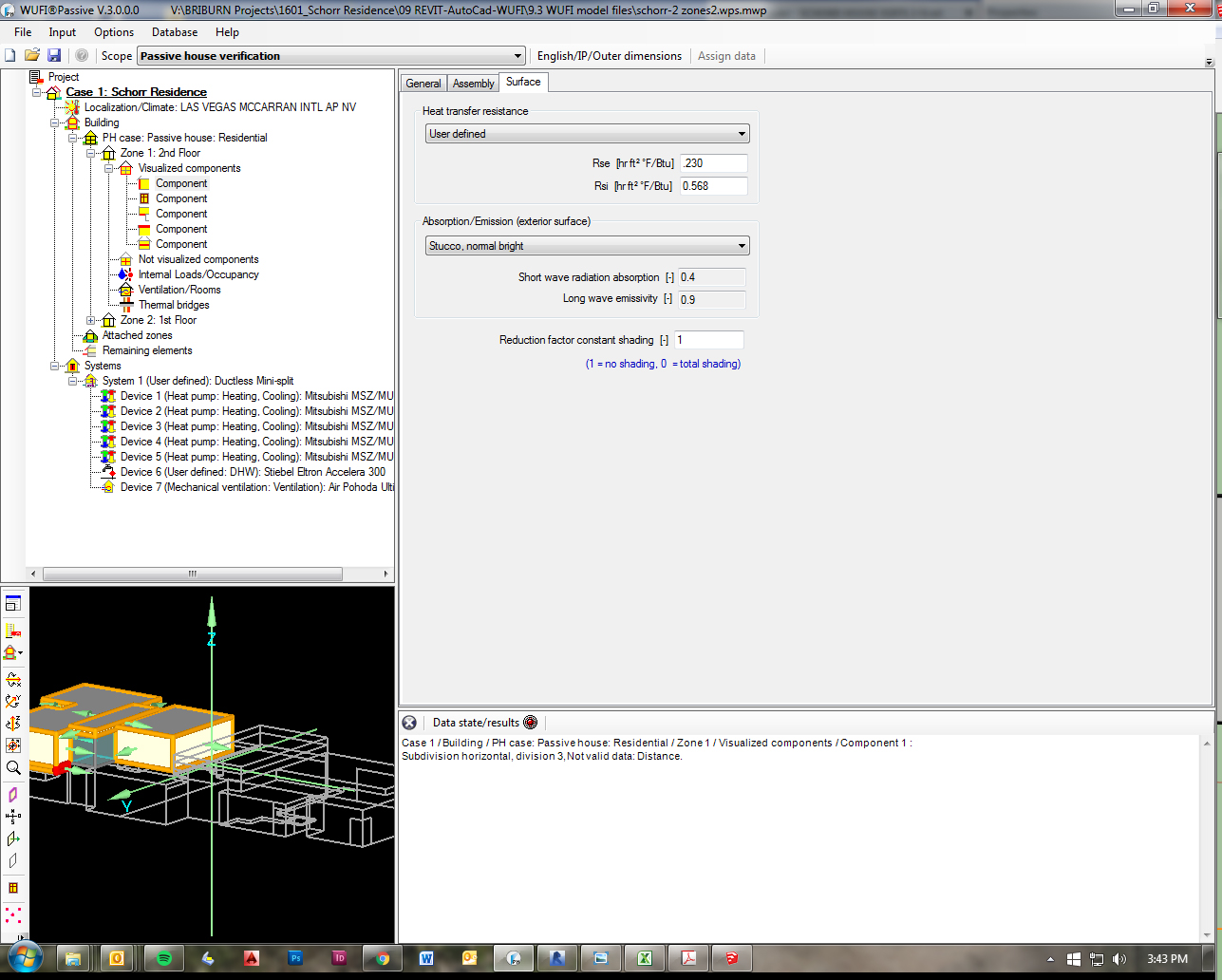Click the Open file folder icon
1222x980 pixels.
tap(32, 56)
